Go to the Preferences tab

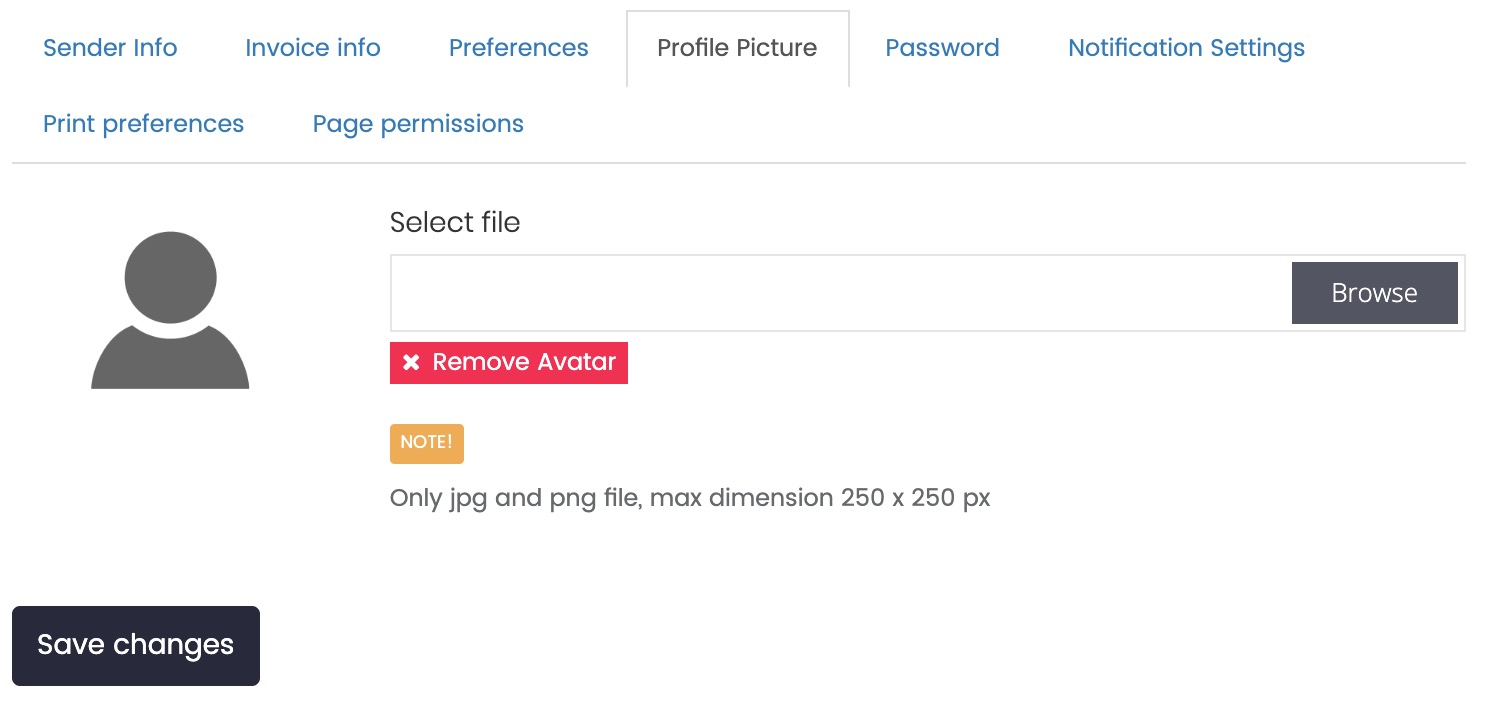tap(519, 48)
